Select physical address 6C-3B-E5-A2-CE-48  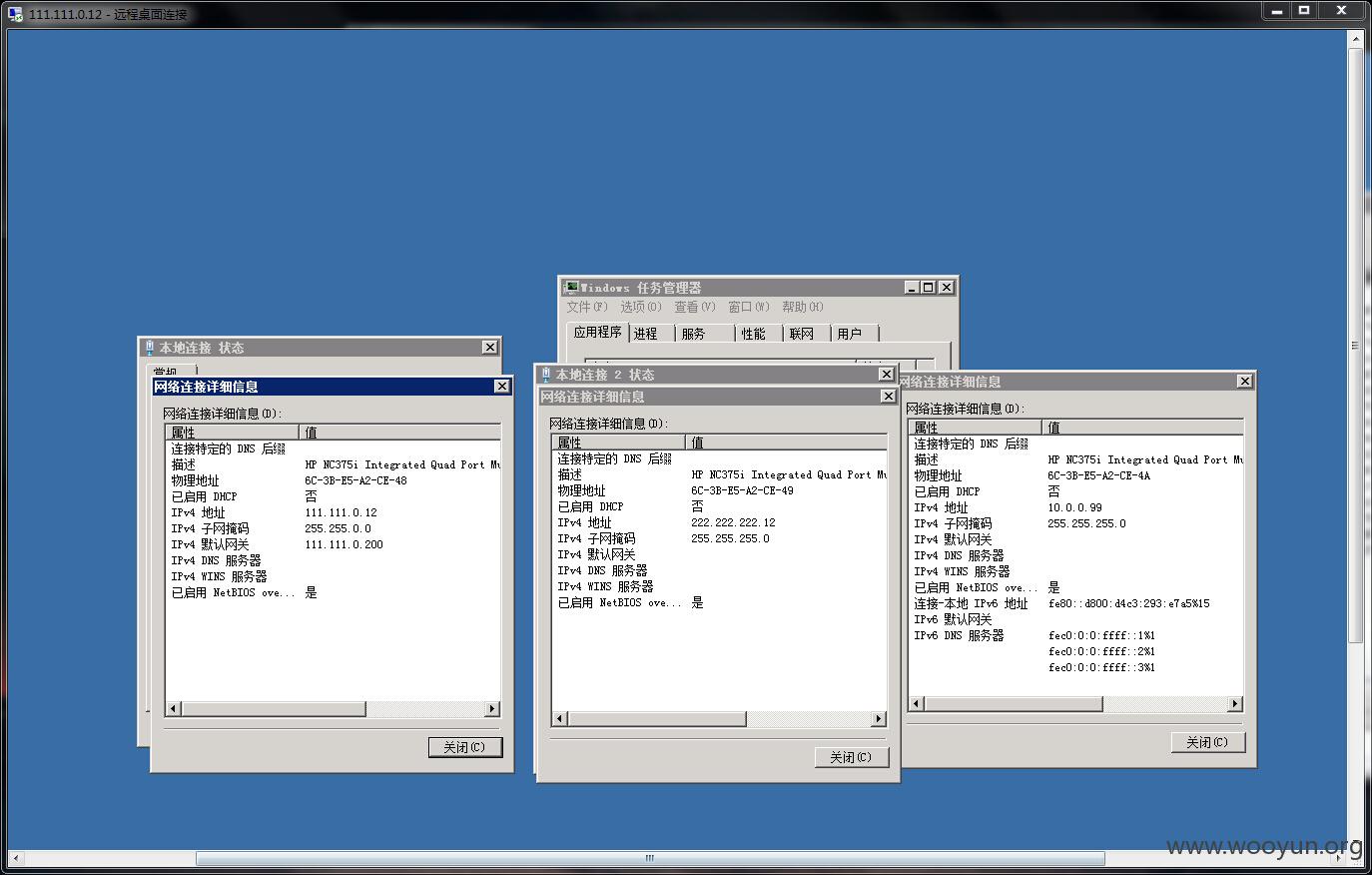point(355,480)
